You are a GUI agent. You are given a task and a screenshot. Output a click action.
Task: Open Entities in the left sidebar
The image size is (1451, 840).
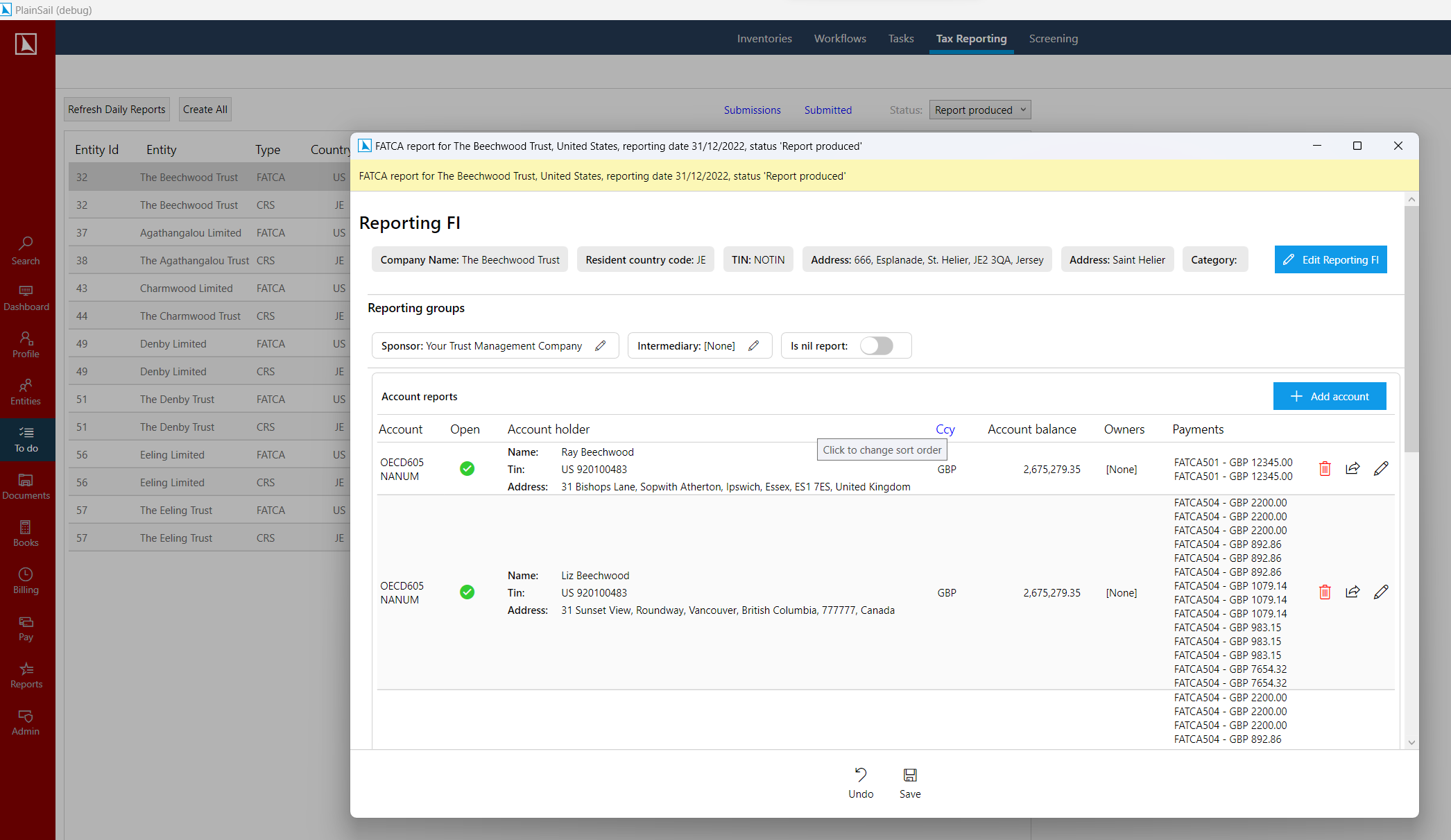point(26,392)
